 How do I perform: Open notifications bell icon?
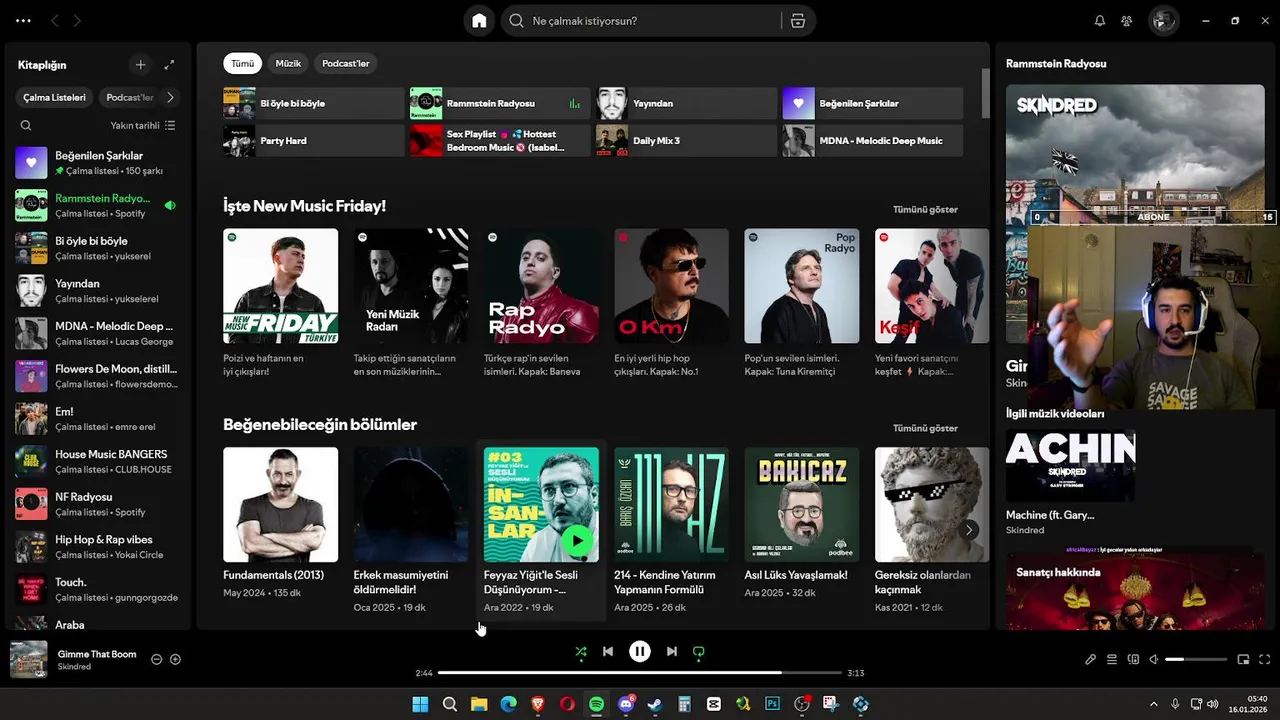coord(1100,21)
